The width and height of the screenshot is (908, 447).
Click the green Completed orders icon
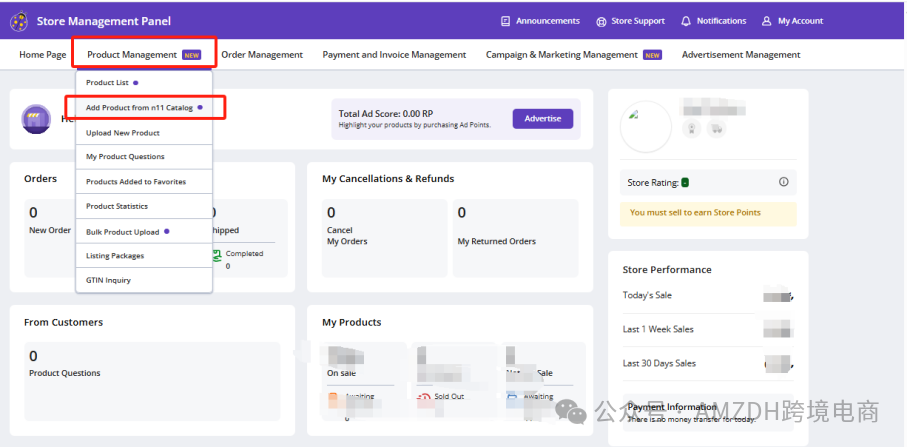coord(217,255)
